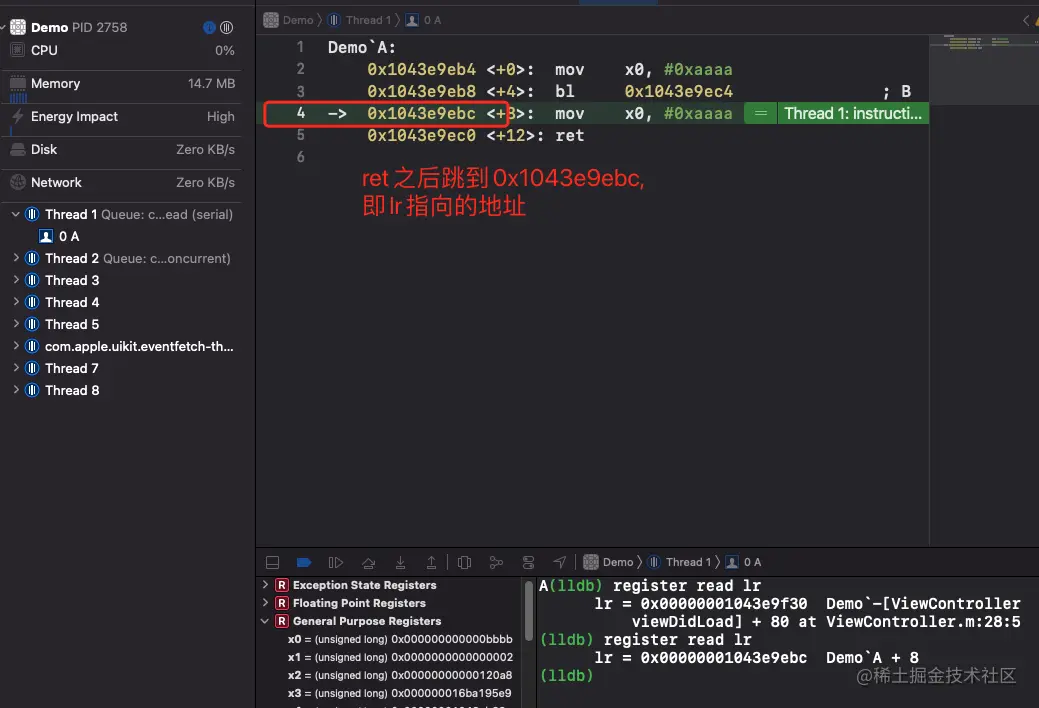This screenshot has width=1039, height=708.
Task: Click Demo in debug bar breadcrumb
Action: point(608,562)
